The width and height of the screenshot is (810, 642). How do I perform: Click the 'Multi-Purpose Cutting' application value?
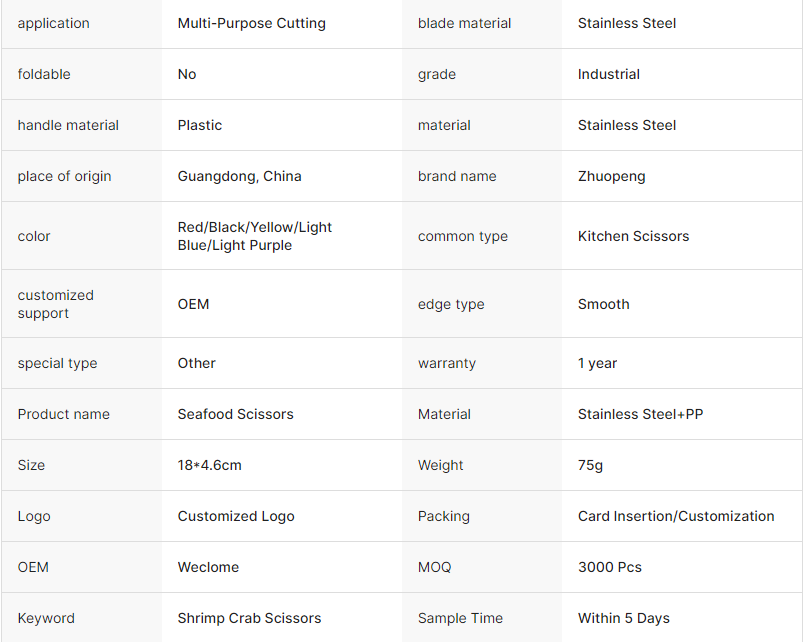tap(252, 23)
